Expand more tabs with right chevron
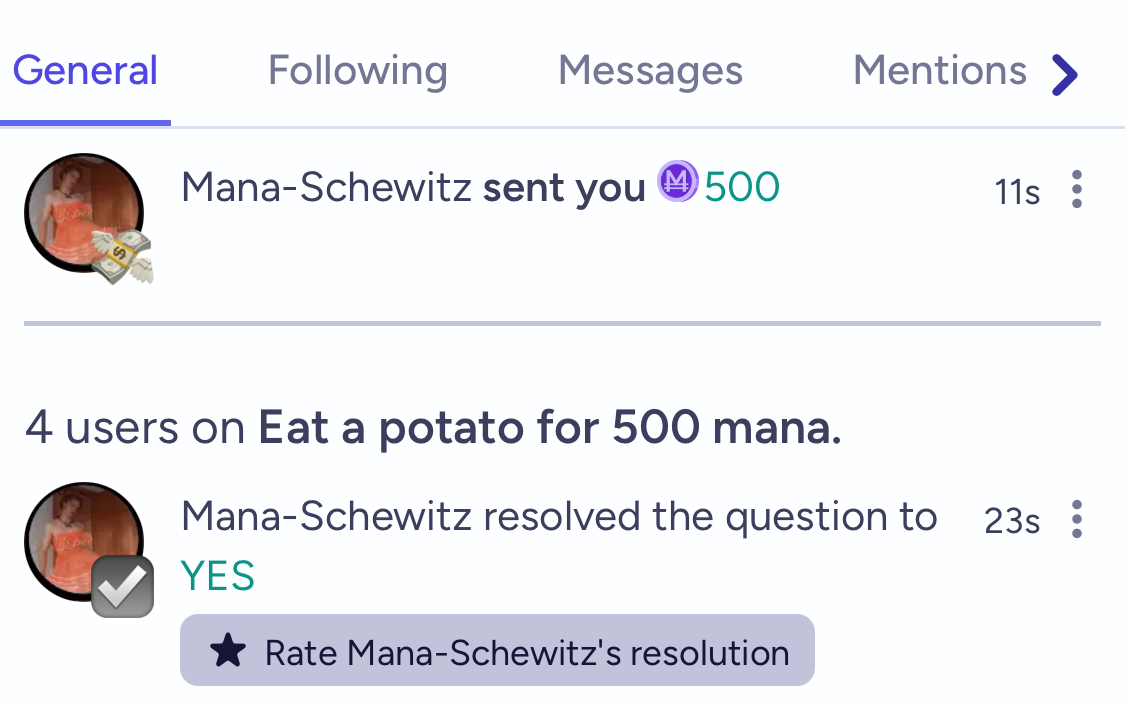 [x=1065, y=75]
